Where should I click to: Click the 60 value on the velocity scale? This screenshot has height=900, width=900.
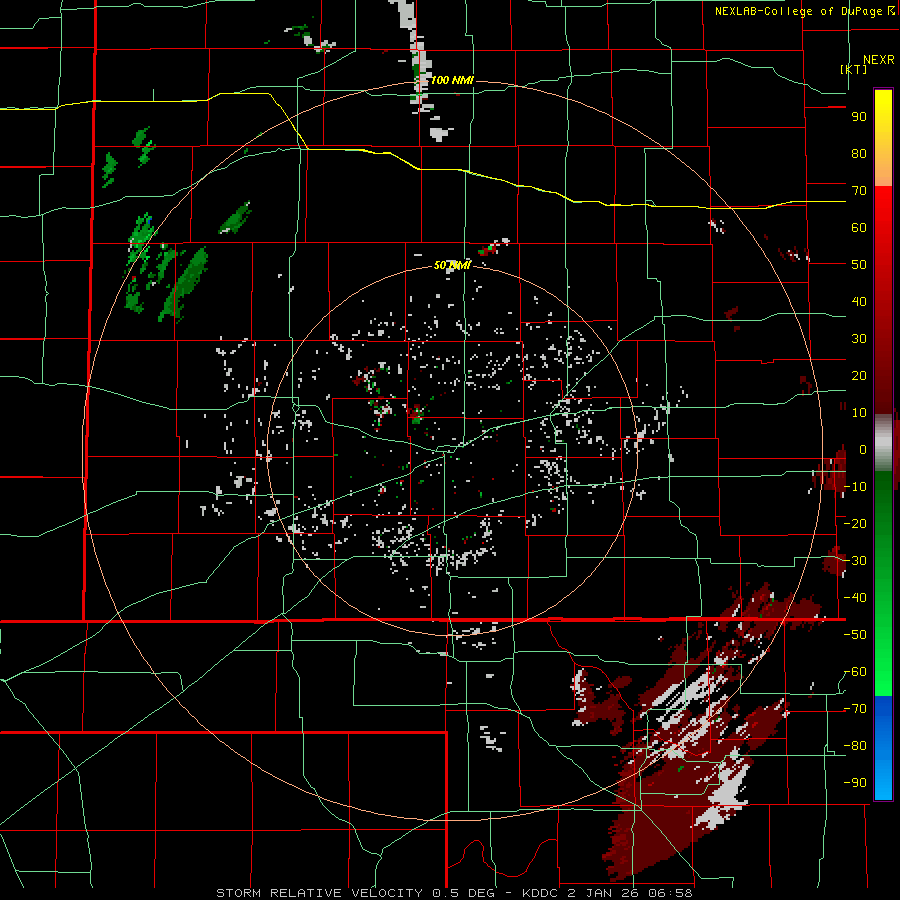pos(859,227)
